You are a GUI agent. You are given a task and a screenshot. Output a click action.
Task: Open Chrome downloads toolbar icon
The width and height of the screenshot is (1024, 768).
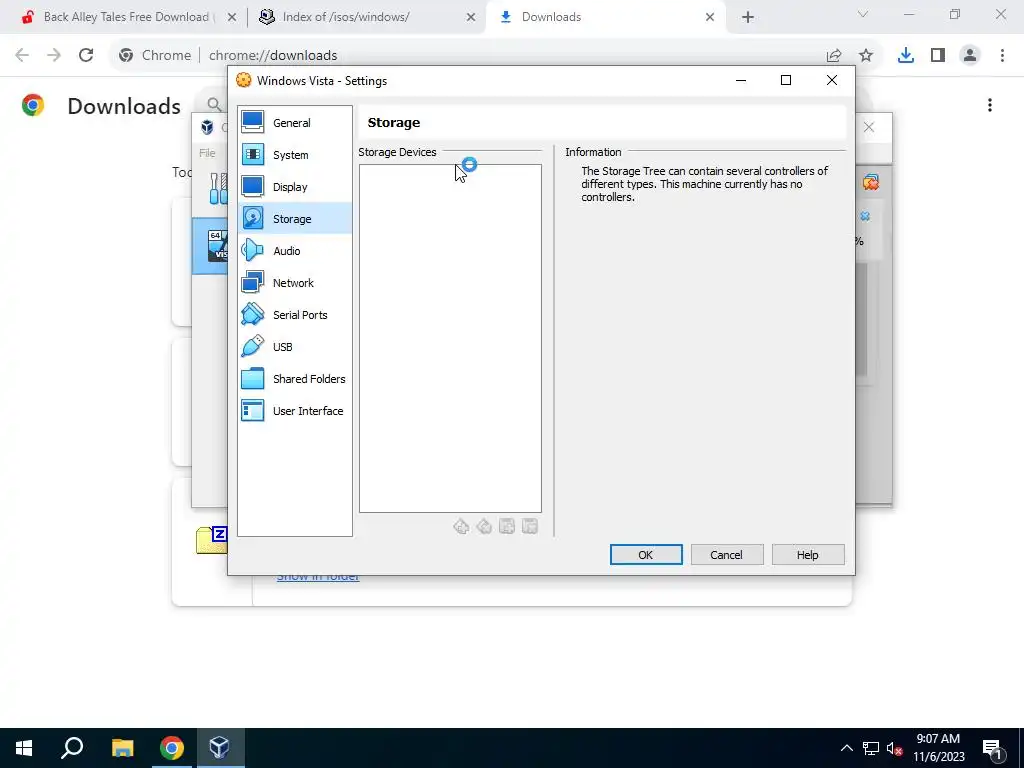tap(906, 55)
